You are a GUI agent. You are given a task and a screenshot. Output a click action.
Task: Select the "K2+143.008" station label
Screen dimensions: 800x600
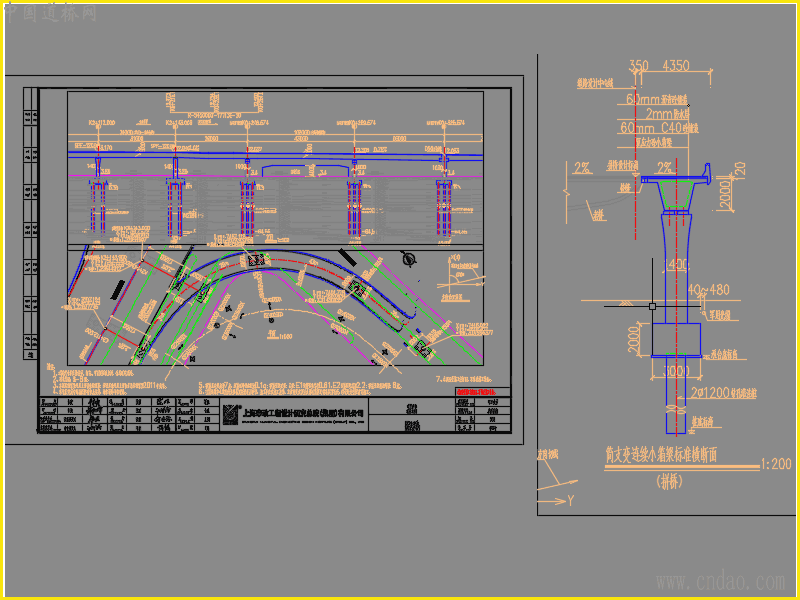(179, 123)
